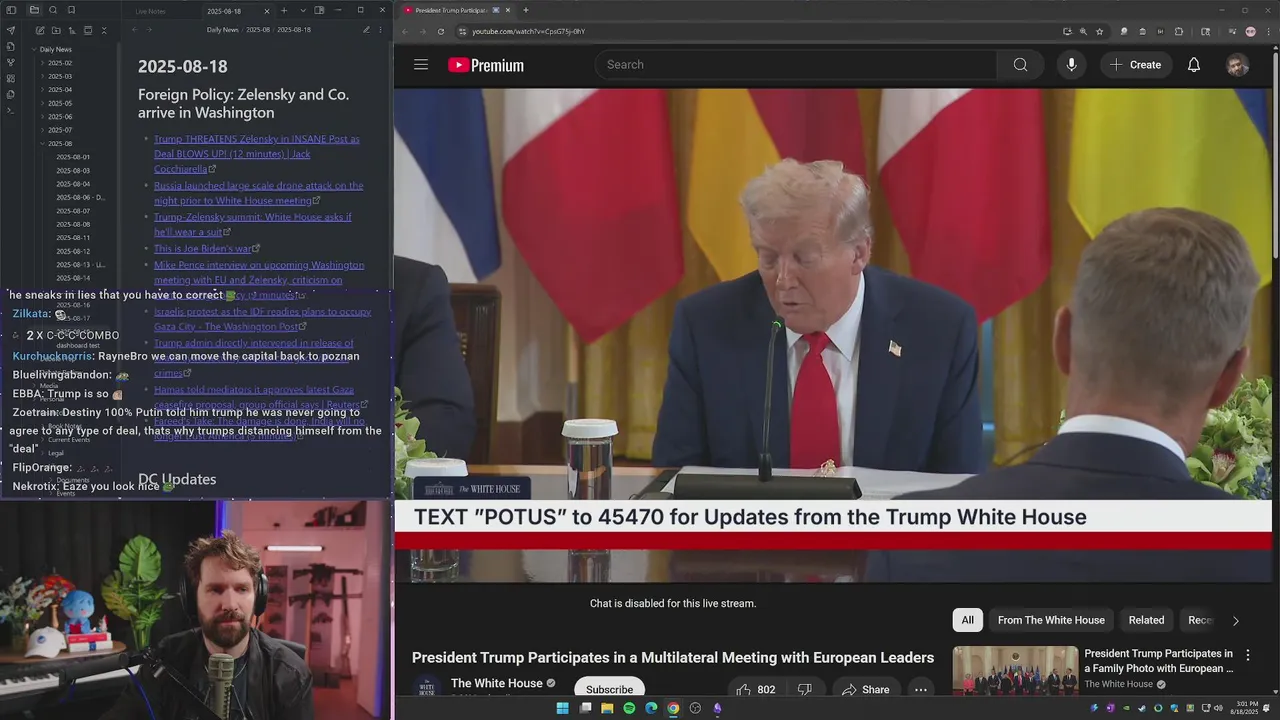Search YouTube with your voice
Viewport: 1280px width, 720px height.
[x=1071, y=65]
